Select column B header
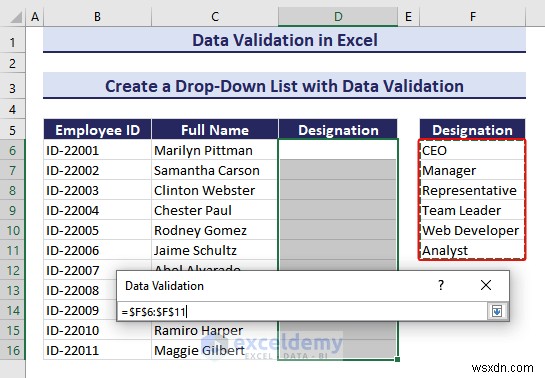The image size is (545, 378). (97, 17)
